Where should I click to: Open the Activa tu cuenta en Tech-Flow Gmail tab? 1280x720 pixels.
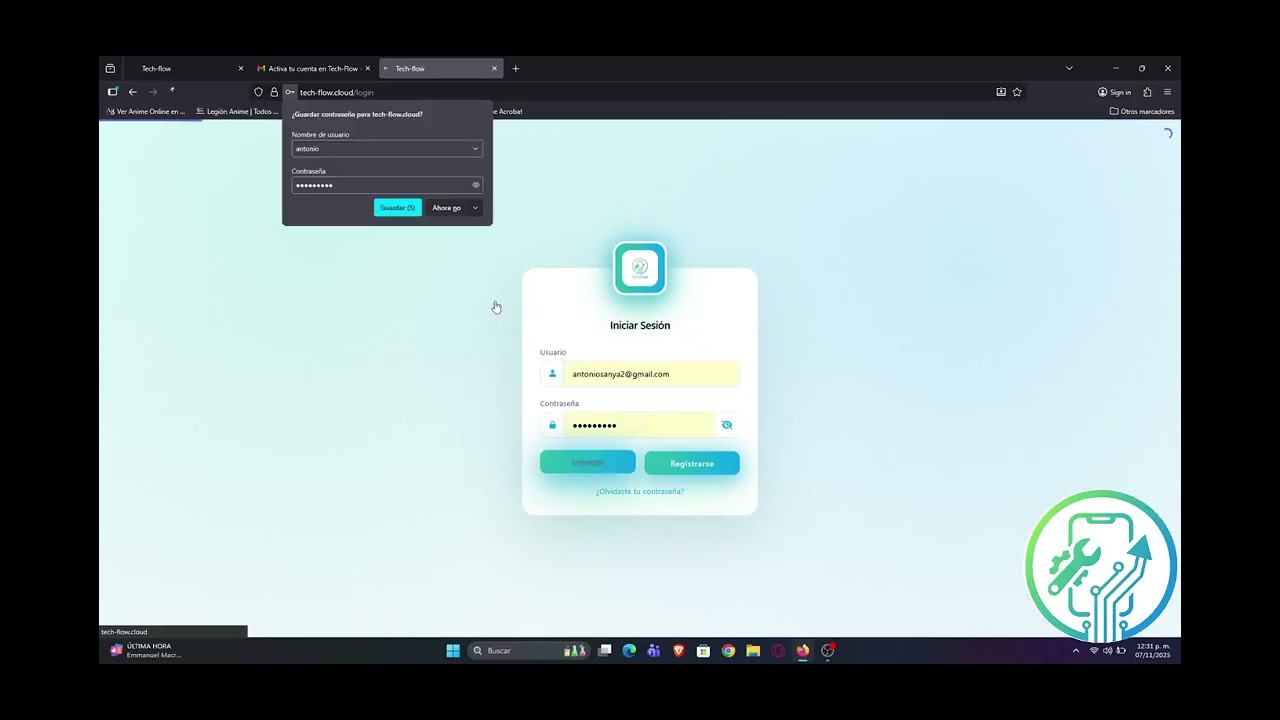[313, 69]
